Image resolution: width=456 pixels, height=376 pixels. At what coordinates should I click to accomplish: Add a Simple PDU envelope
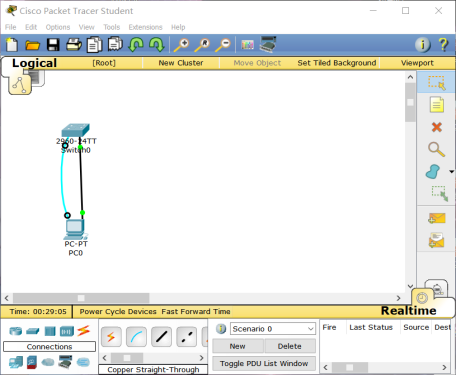tap(436, 219)
